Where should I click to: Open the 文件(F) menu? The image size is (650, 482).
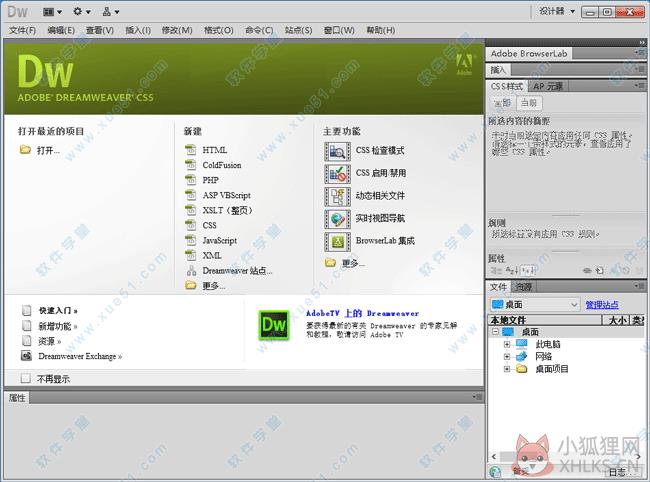click(22, 30)
